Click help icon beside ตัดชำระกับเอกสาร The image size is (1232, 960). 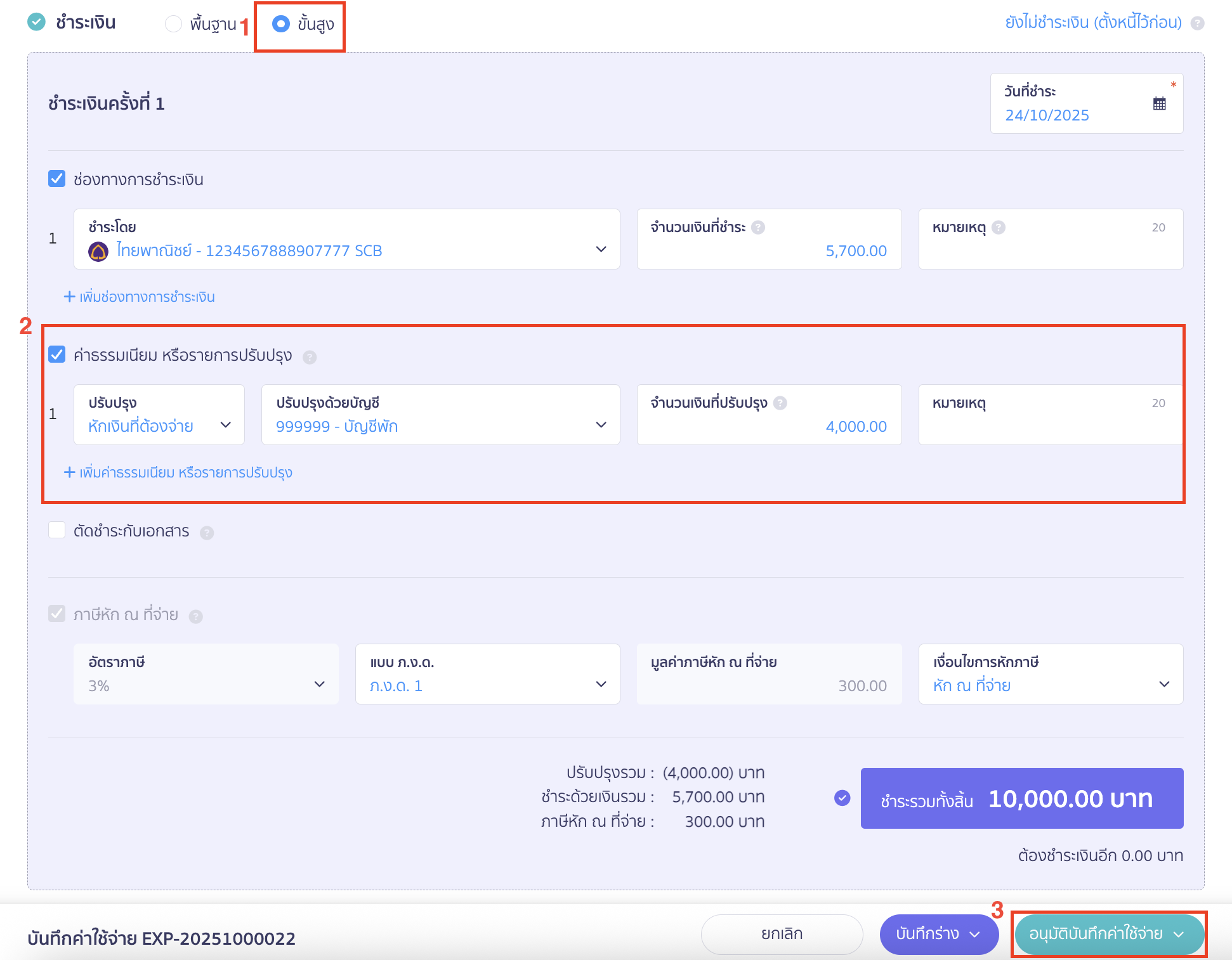207,533
